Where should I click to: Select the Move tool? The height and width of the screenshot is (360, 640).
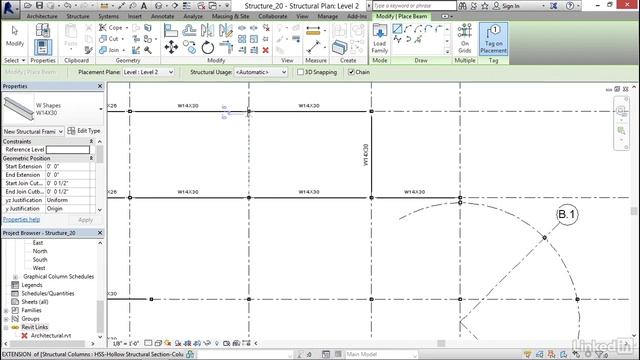pyautogui.click(x=171, y=47)
